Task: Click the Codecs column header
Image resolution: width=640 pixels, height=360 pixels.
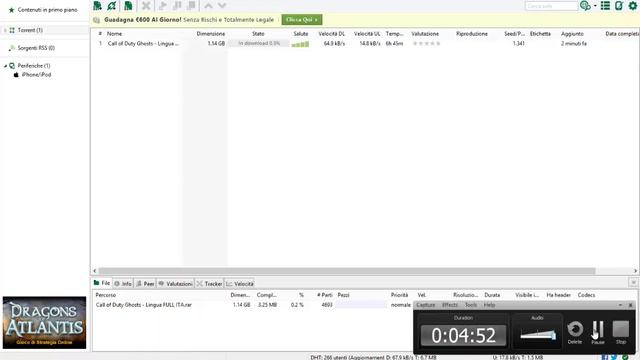Action: pyautogui.click(x=586, y=295)
